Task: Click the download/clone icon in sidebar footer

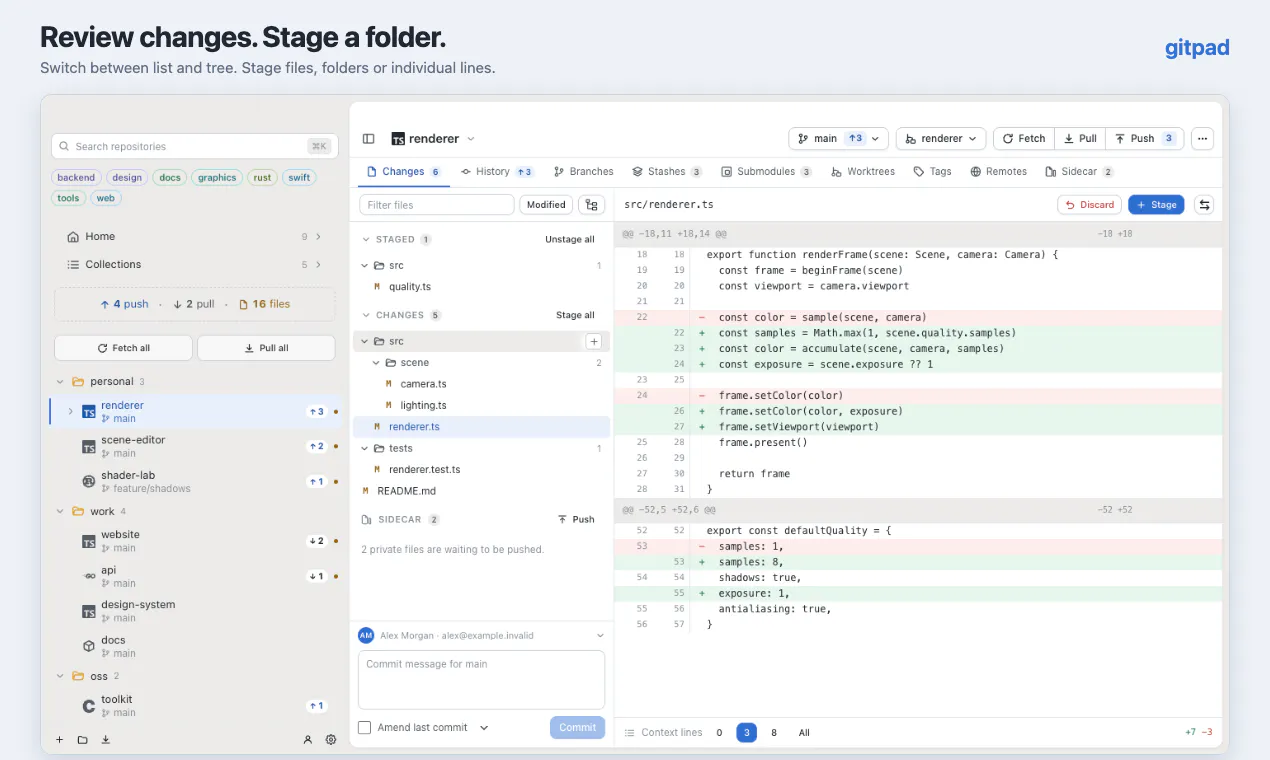Action: coord(106,740)
